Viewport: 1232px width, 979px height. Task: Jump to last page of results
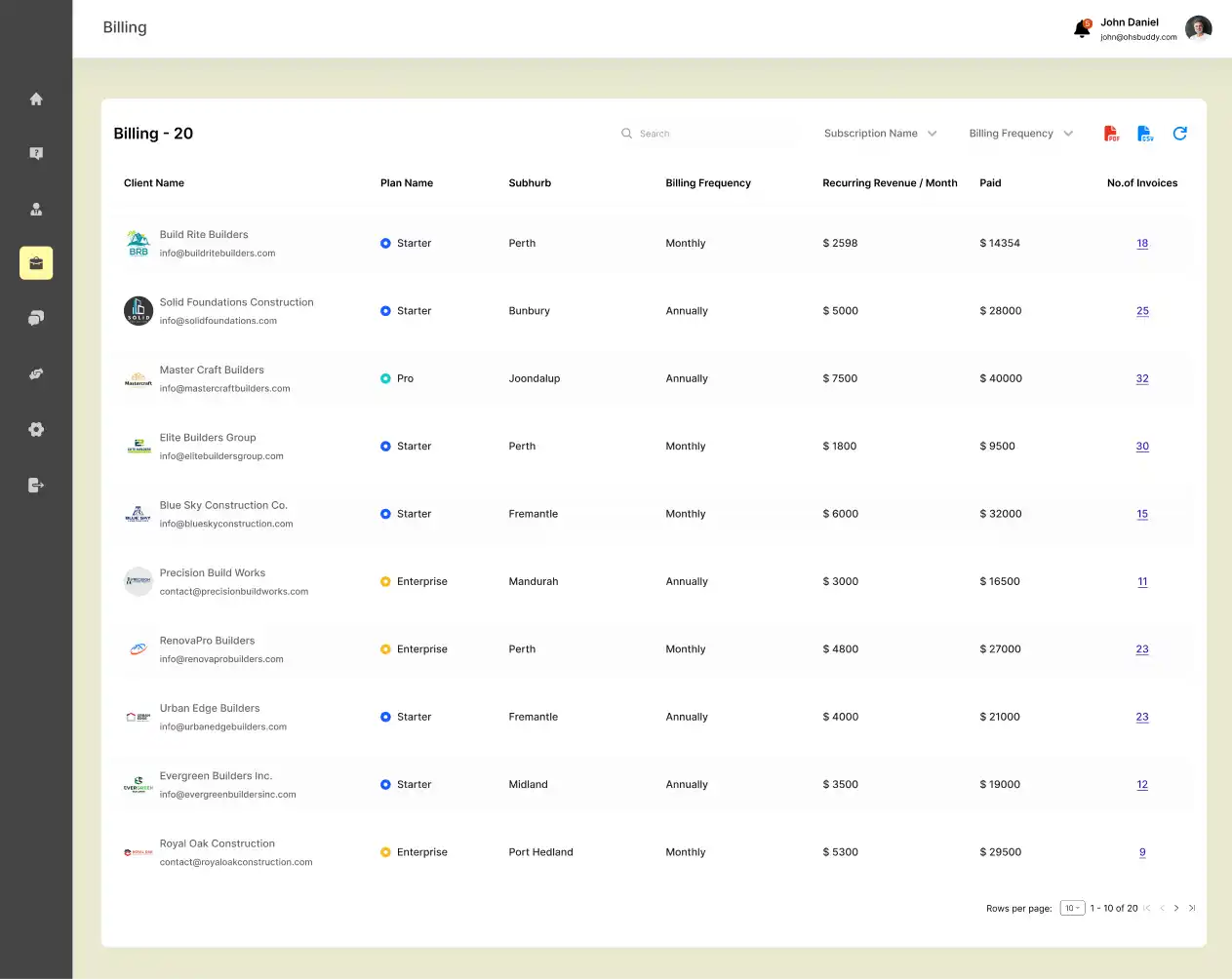click(x=1192, y=909)
